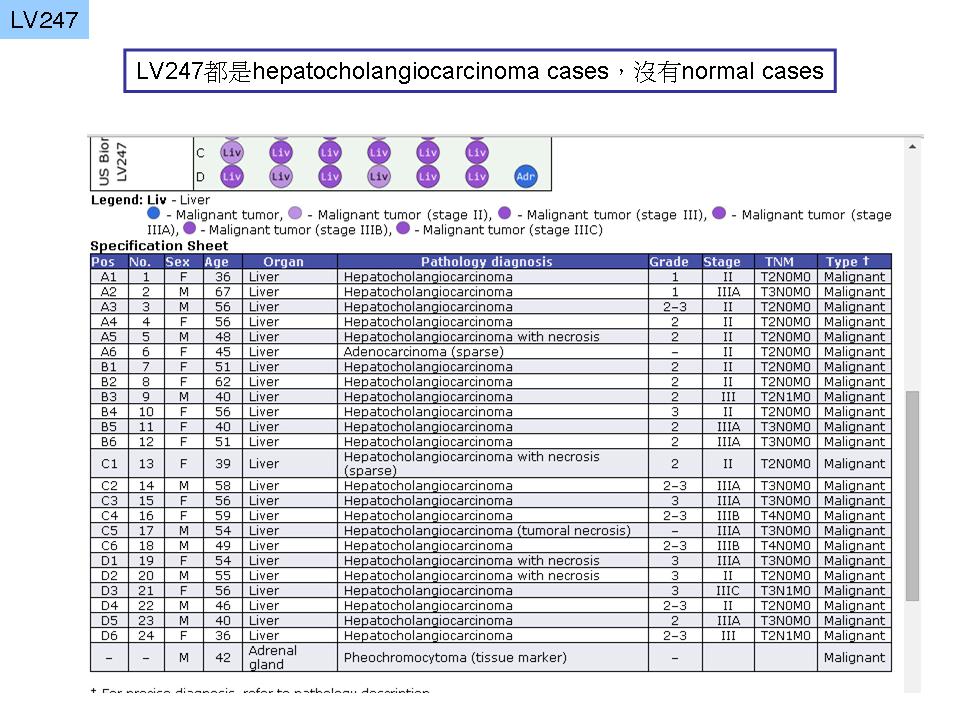The width and height of the screenshot is (960, 720).
Task: Click the Grade column header
Action: pos(675,261)
